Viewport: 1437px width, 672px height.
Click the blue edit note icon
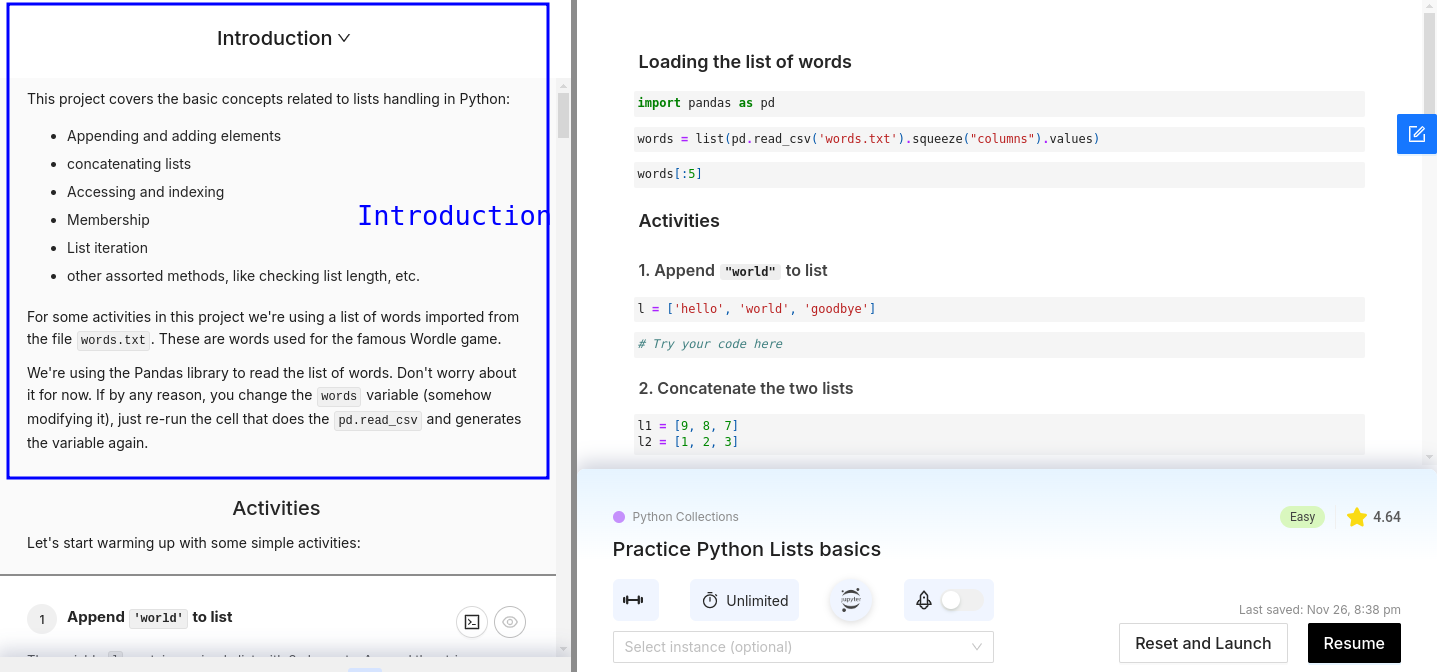point(1417,134)
